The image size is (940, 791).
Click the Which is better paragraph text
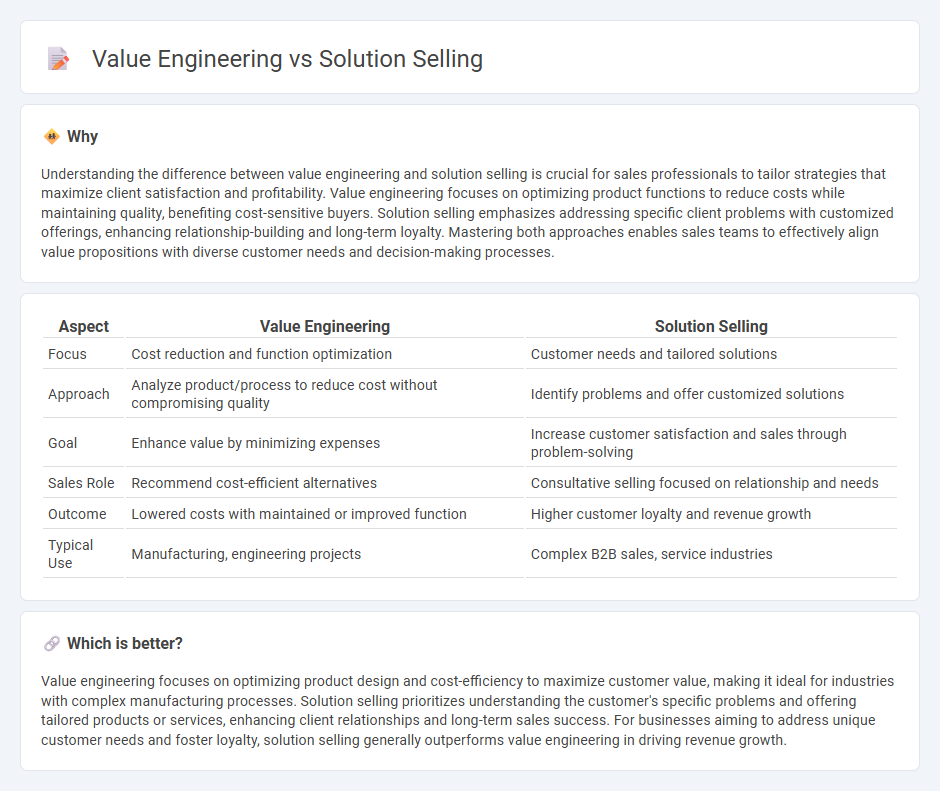[468, 711]
